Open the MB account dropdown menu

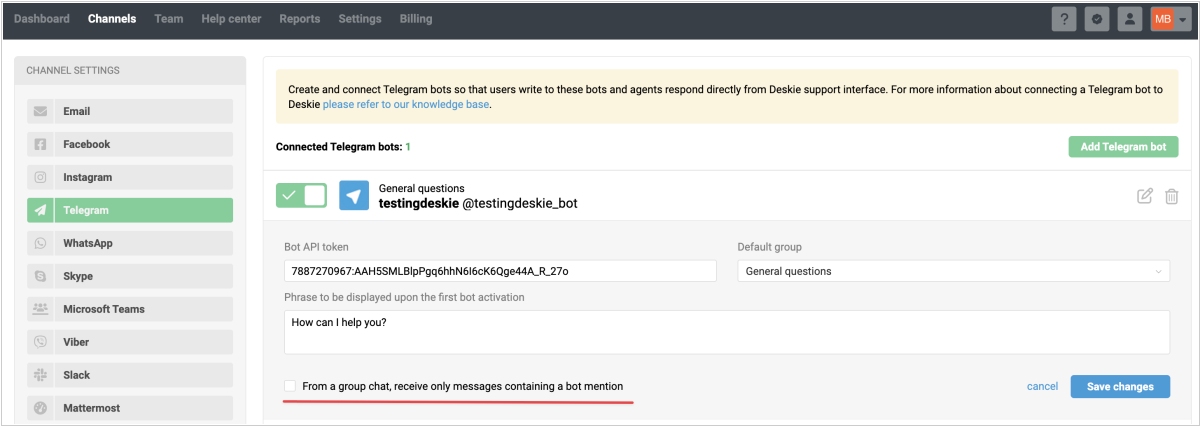pos(1169,19)
